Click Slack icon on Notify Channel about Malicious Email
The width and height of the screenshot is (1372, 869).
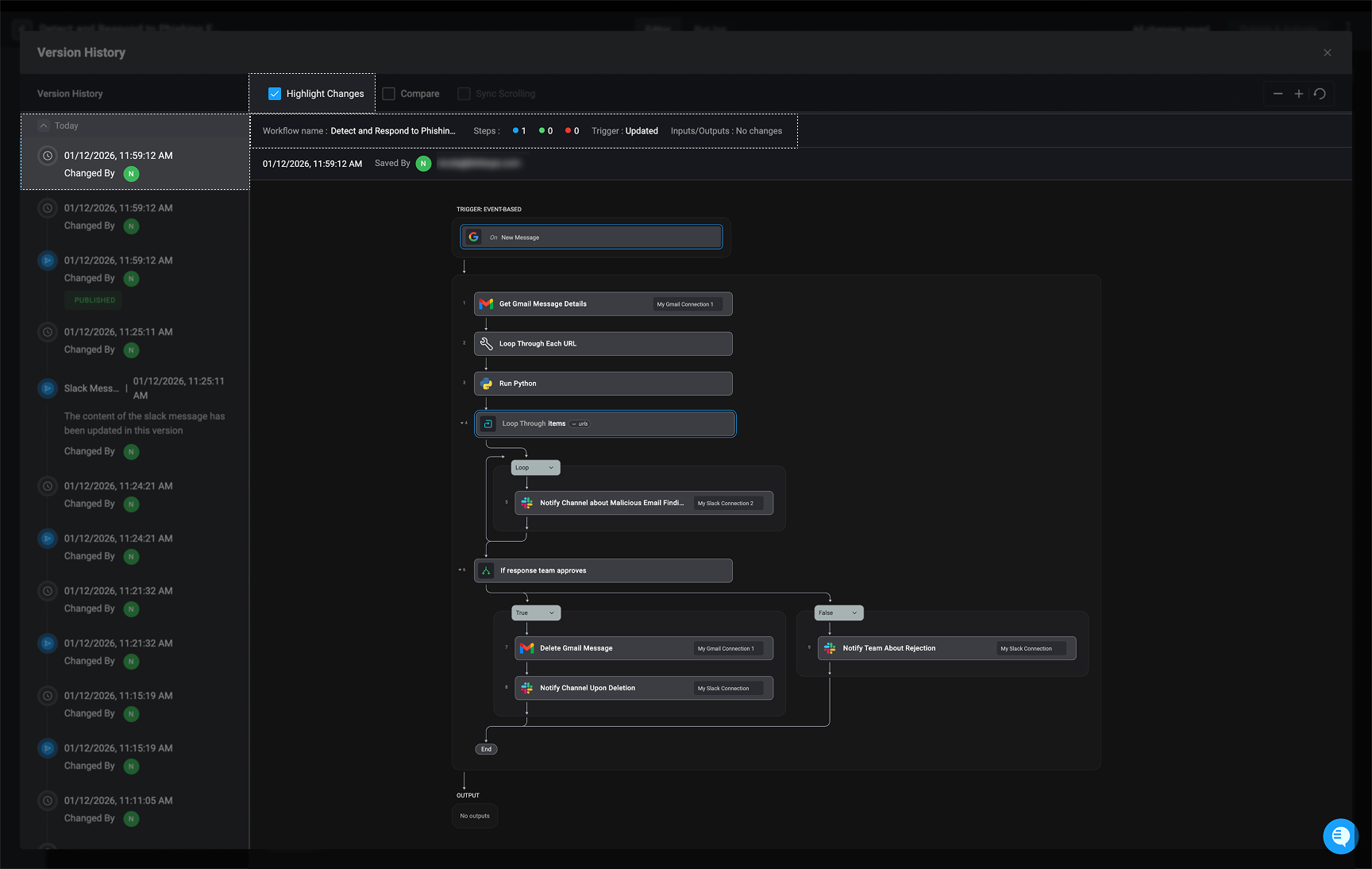(526, 503)
